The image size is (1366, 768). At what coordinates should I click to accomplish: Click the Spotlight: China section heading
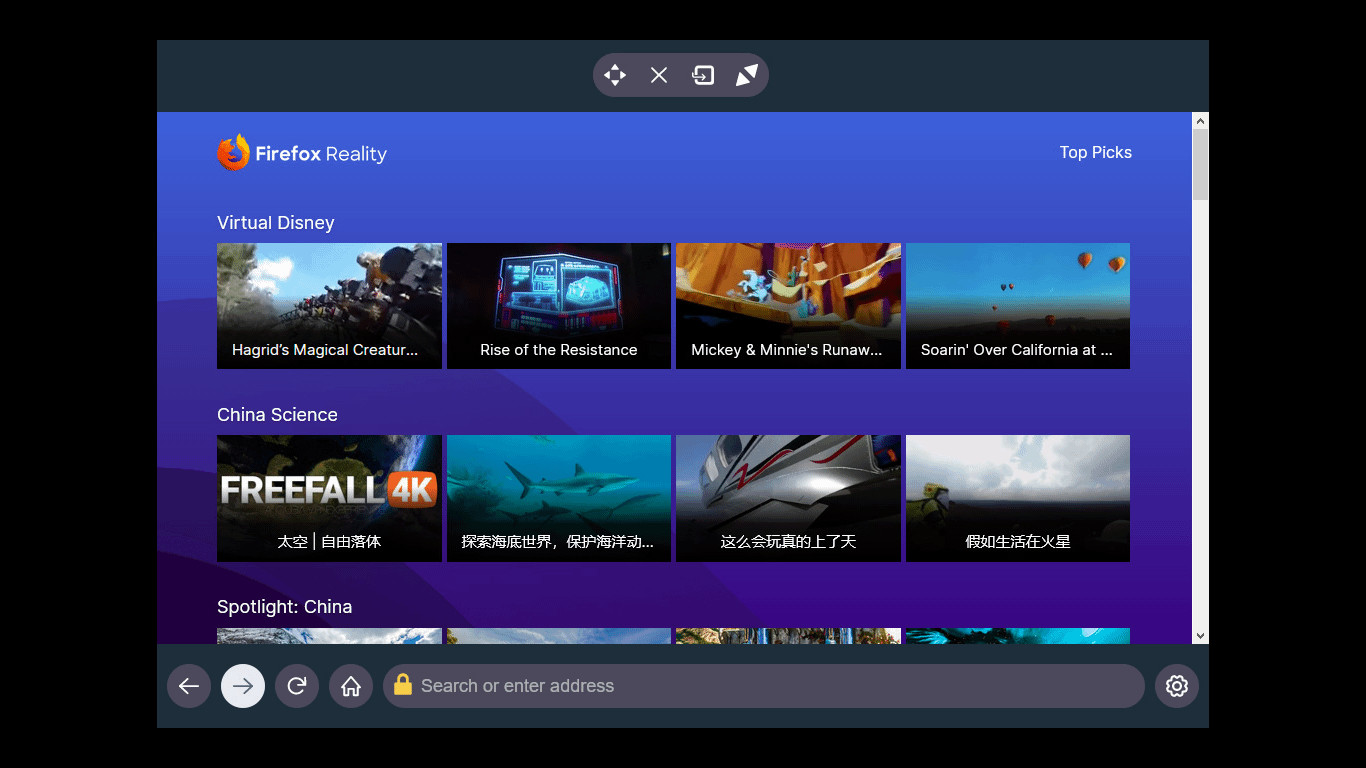(x=285, y=607)
